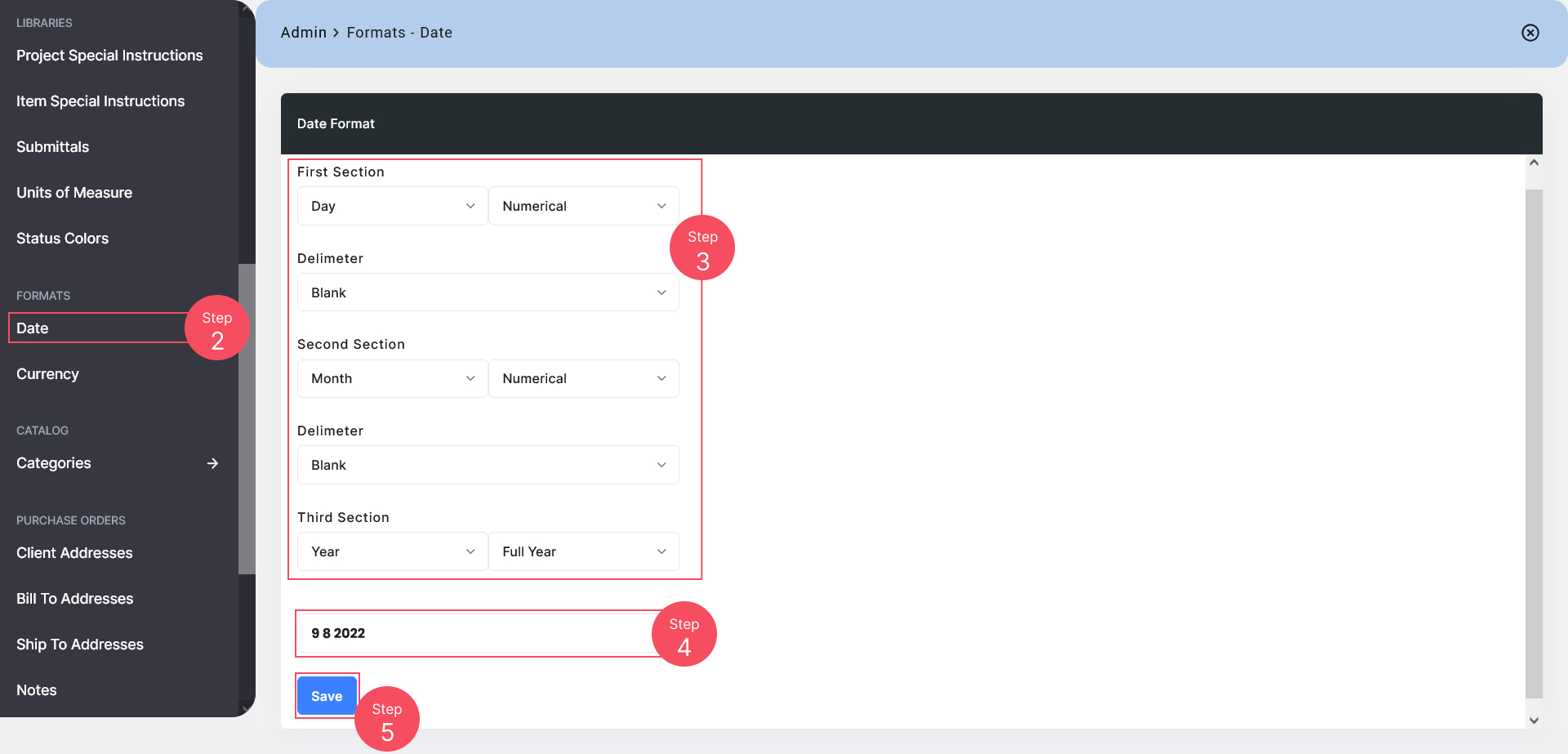Click the Date Format header text
Screen dimensions: 1568x754
pyautogui.click(x=336, y=123)
